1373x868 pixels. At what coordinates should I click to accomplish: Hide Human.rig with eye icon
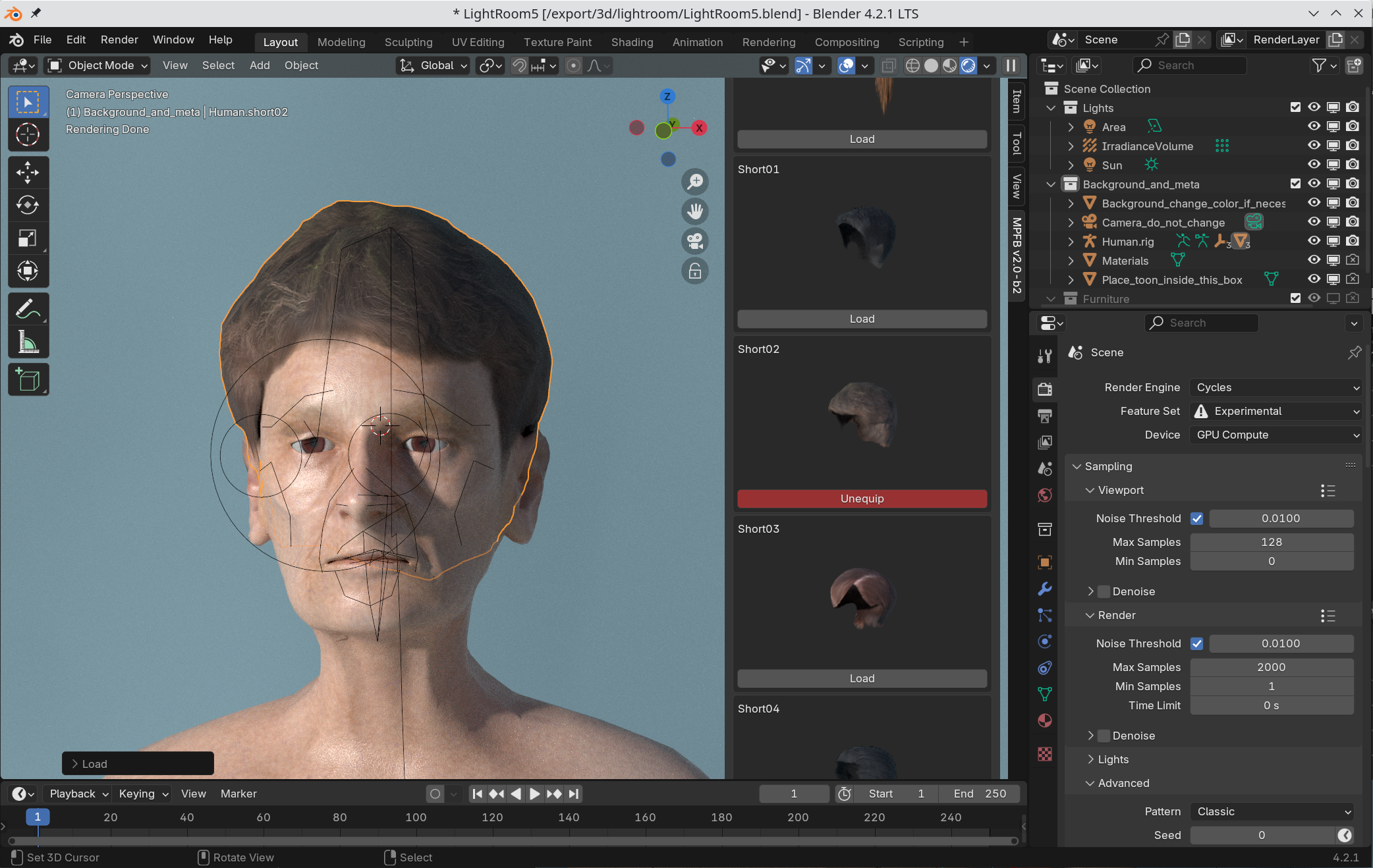click(x=1314, y=241)
